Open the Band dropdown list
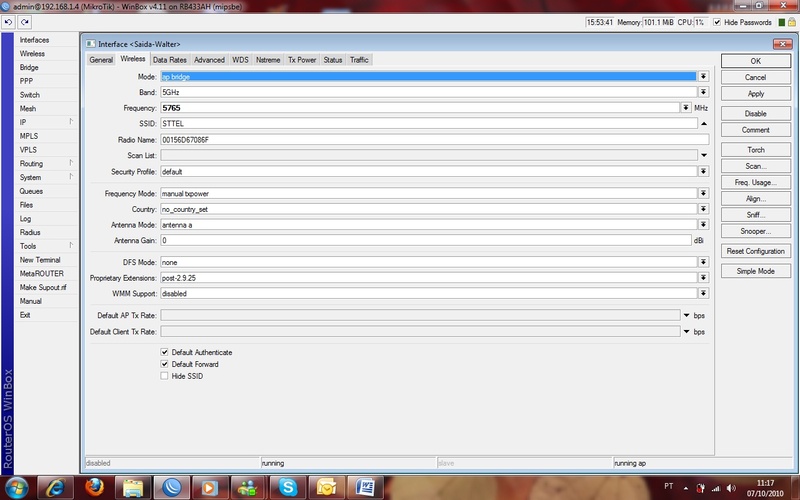Screen dimensions: 800x500 (704, 92)
